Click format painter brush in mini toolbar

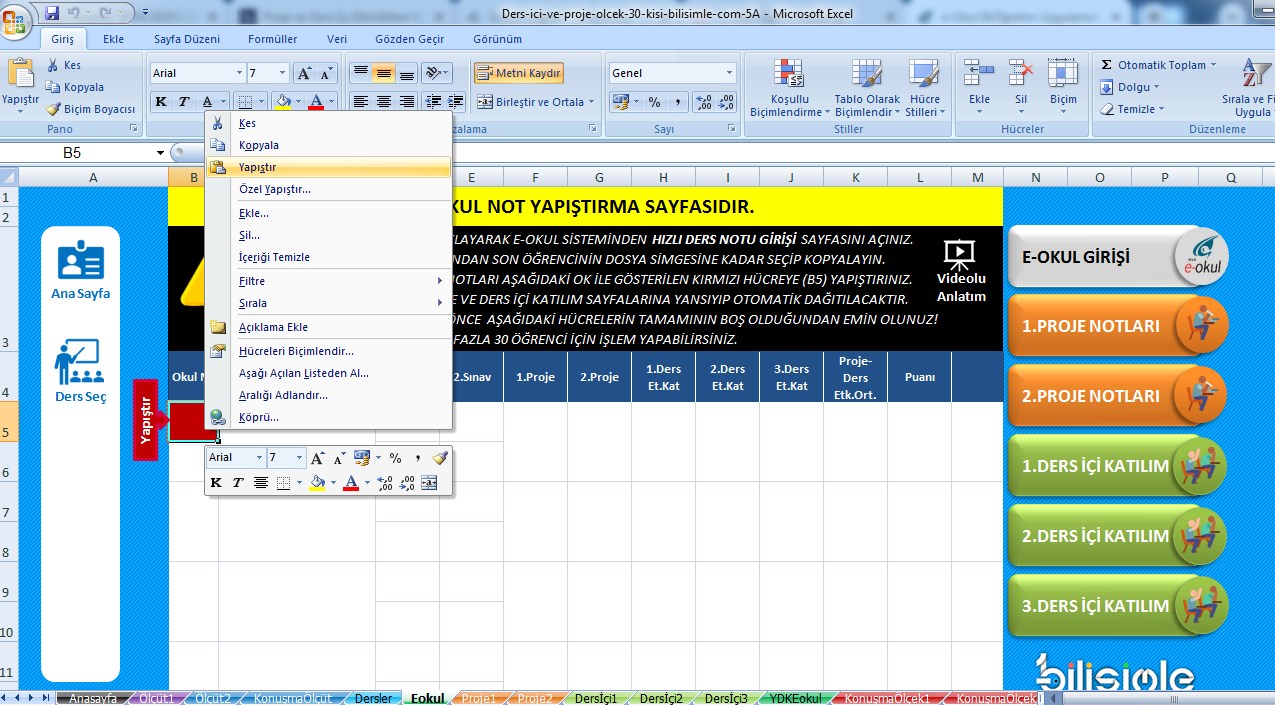[x=439, y=458]
